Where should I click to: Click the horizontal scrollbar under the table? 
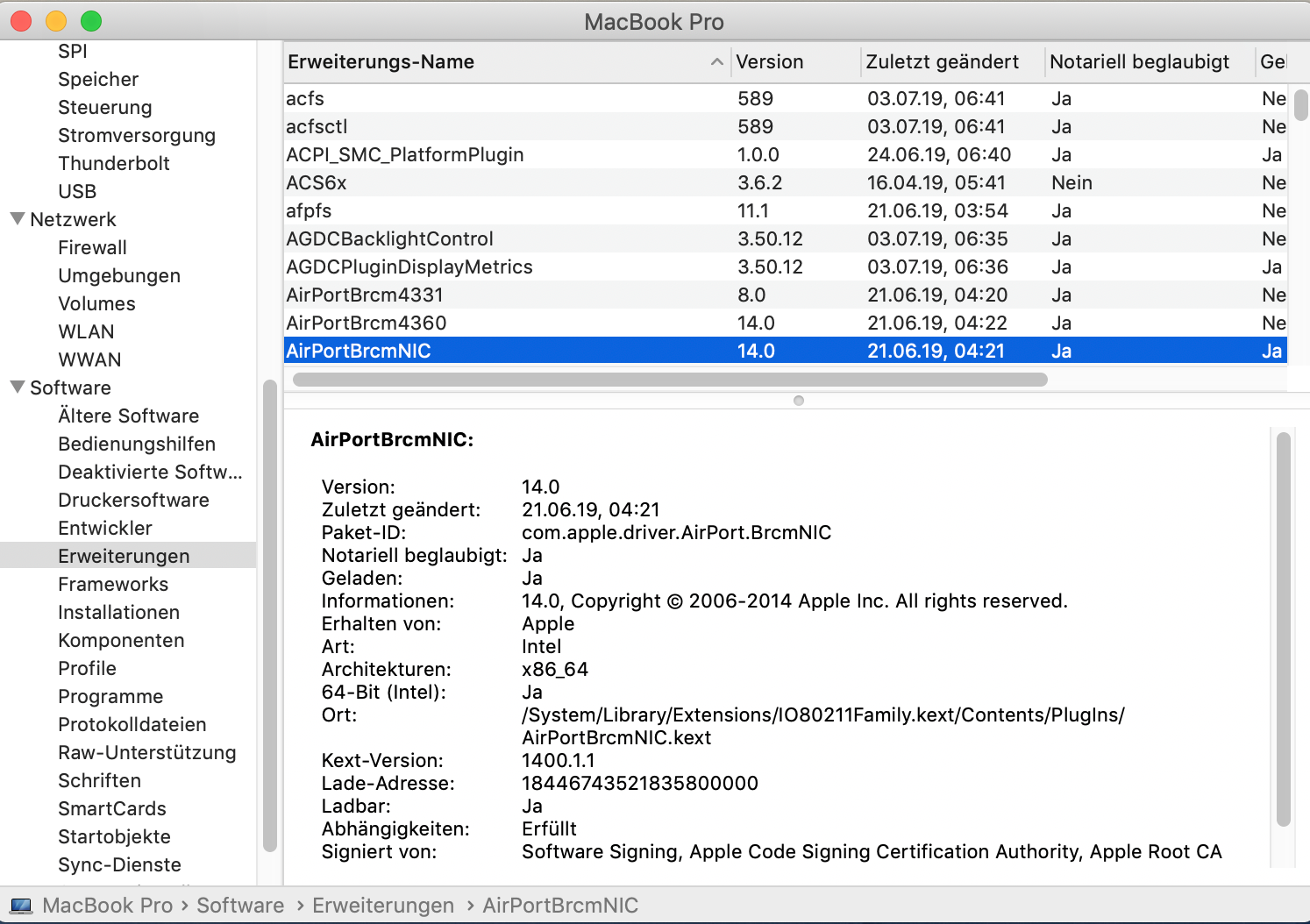pyautogui.click(x=670, y=380)
